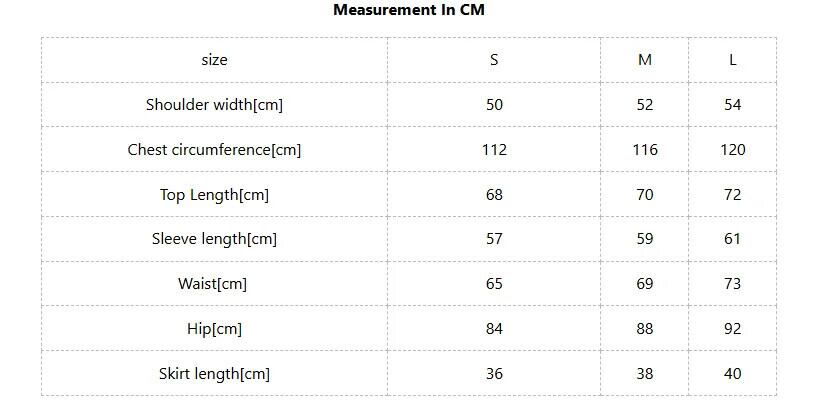Click the 'Sleeve length[cm]' row label

coord(214,239)
